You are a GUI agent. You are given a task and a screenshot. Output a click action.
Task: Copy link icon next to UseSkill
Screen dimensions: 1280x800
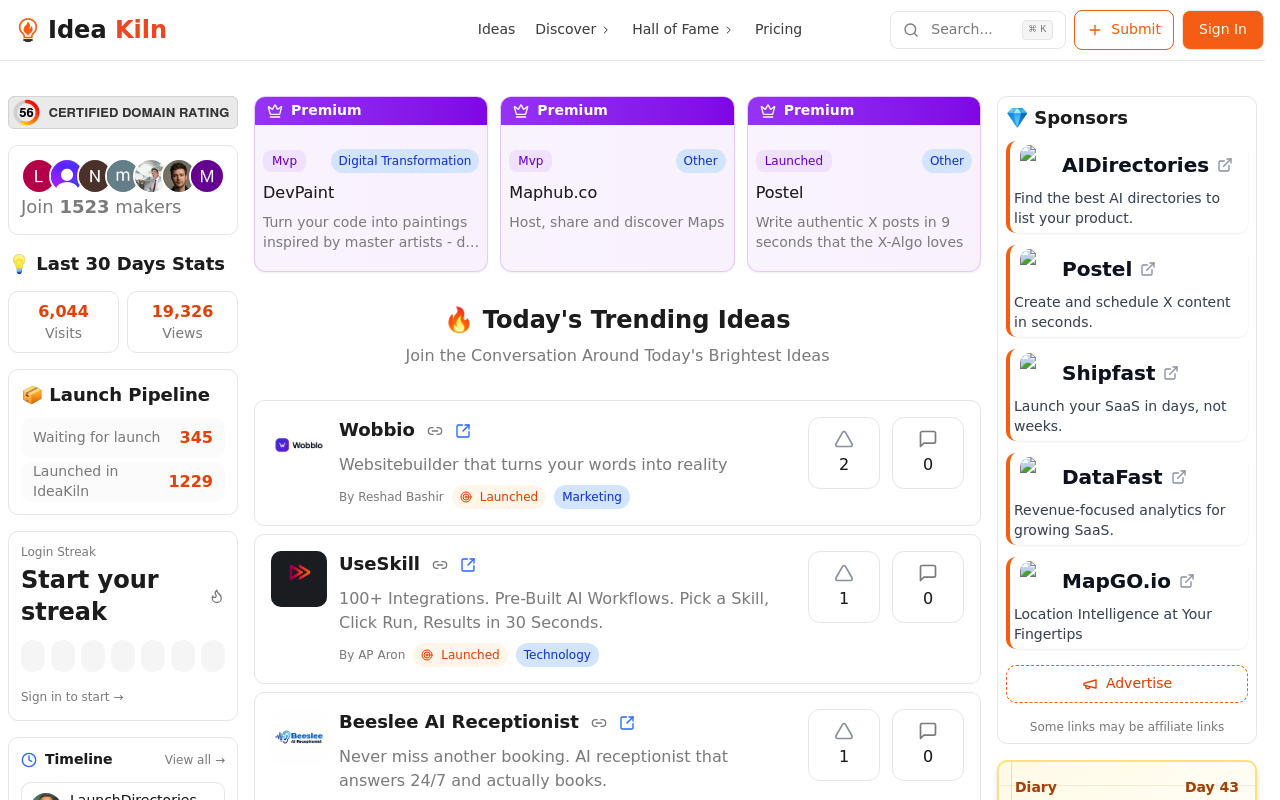440,565
